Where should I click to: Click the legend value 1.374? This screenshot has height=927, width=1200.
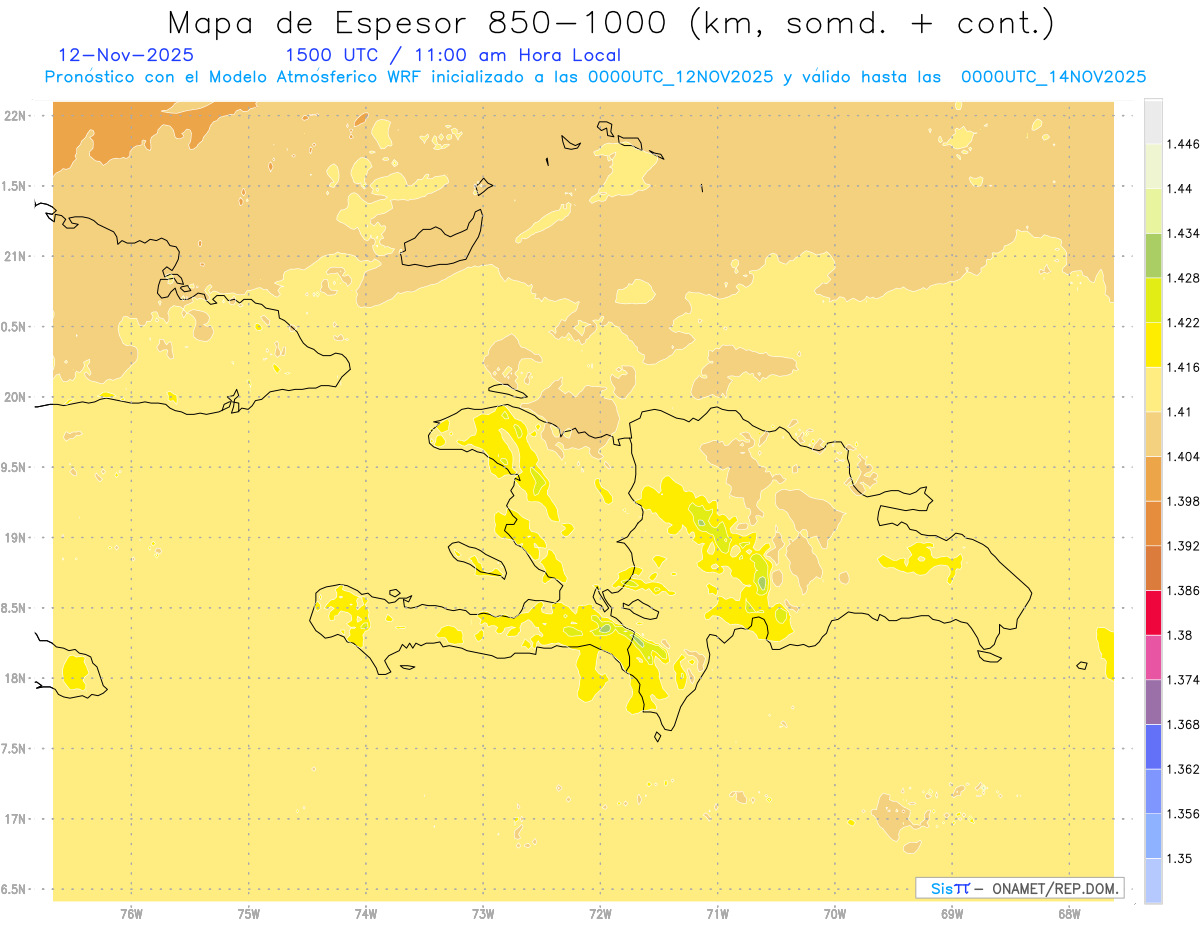[x=1183, y=680]
